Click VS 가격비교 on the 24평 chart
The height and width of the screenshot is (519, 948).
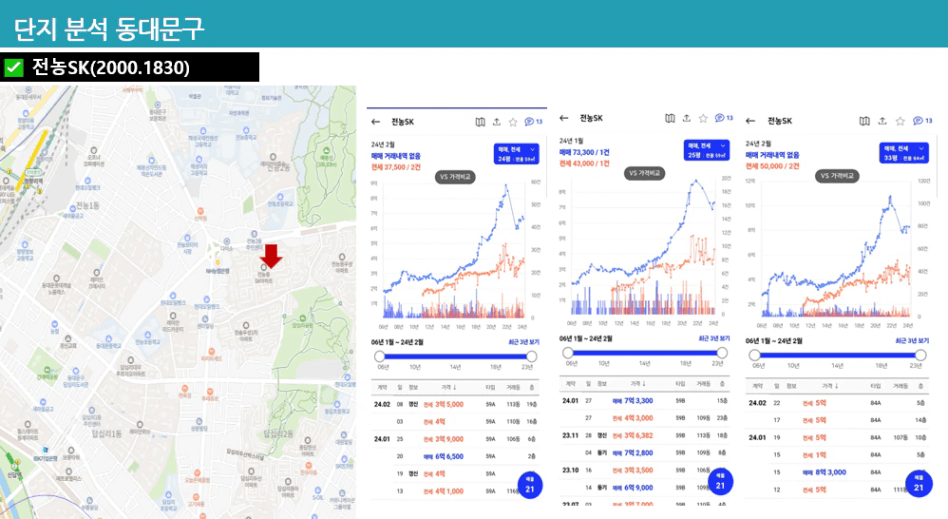tap(455, 177)
